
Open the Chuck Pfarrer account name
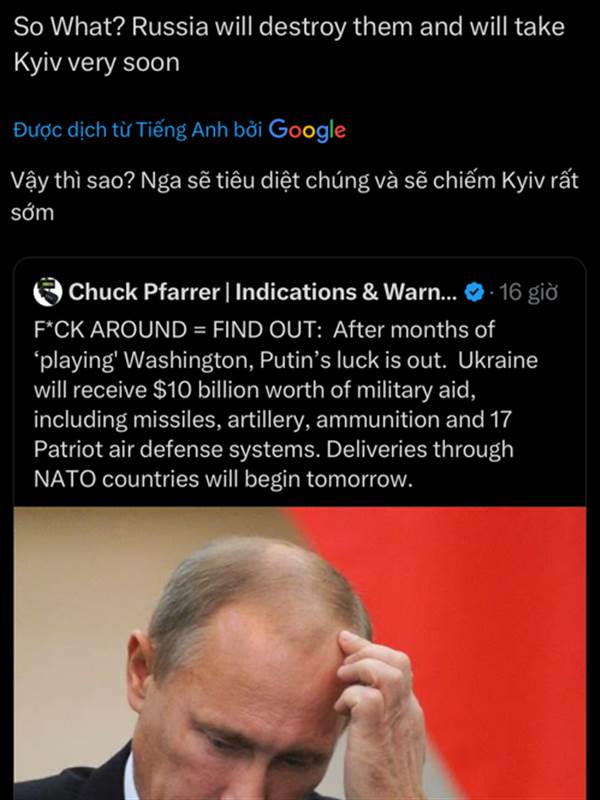pyautogui.click(x=263, y=292)
